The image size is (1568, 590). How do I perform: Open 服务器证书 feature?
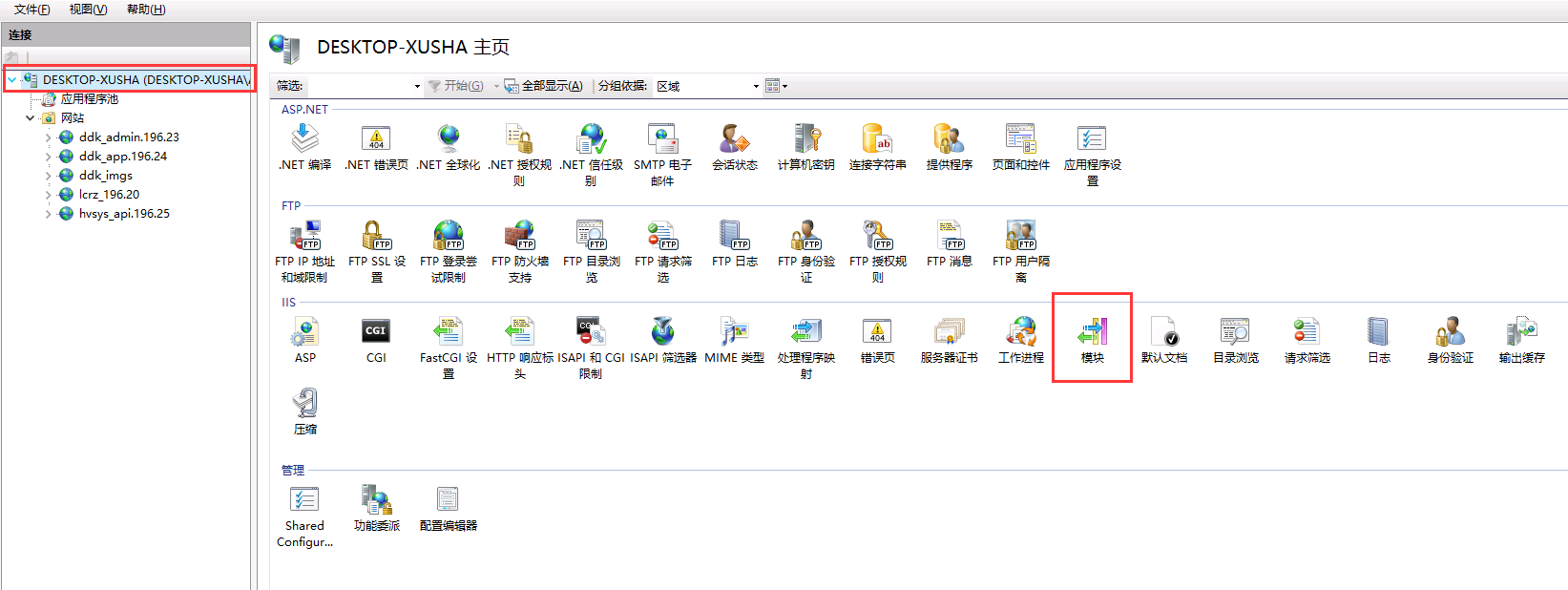950,341
